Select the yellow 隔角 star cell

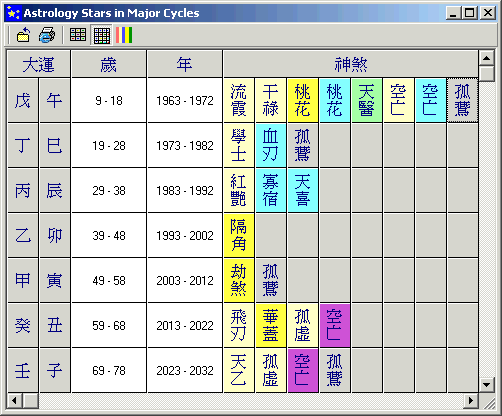point(239,235)
